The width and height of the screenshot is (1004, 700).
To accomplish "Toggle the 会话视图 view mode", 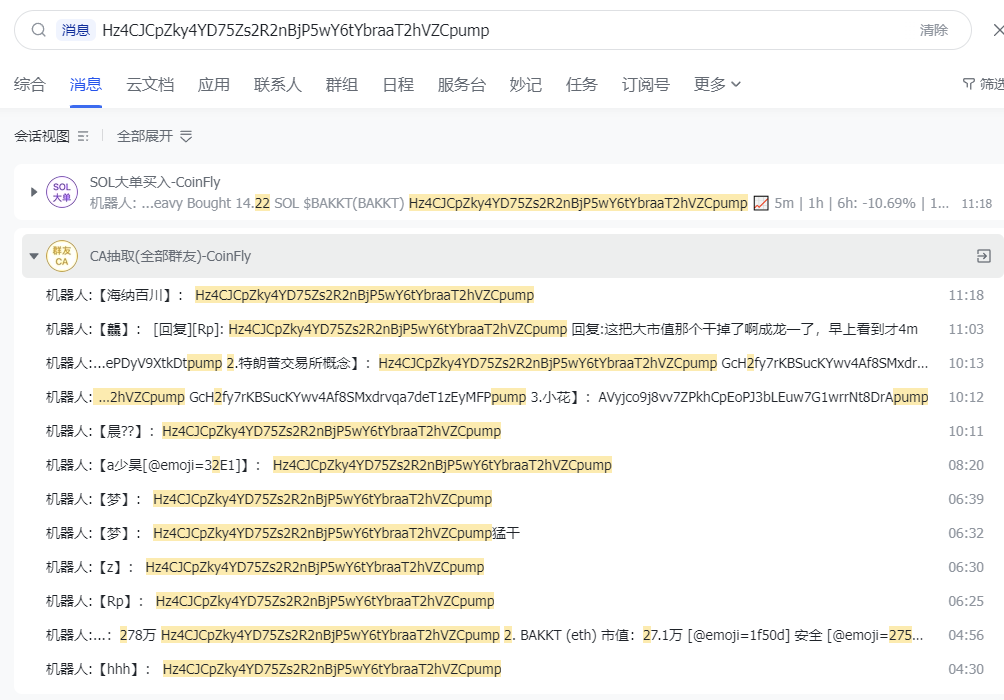I will (51, 136).
